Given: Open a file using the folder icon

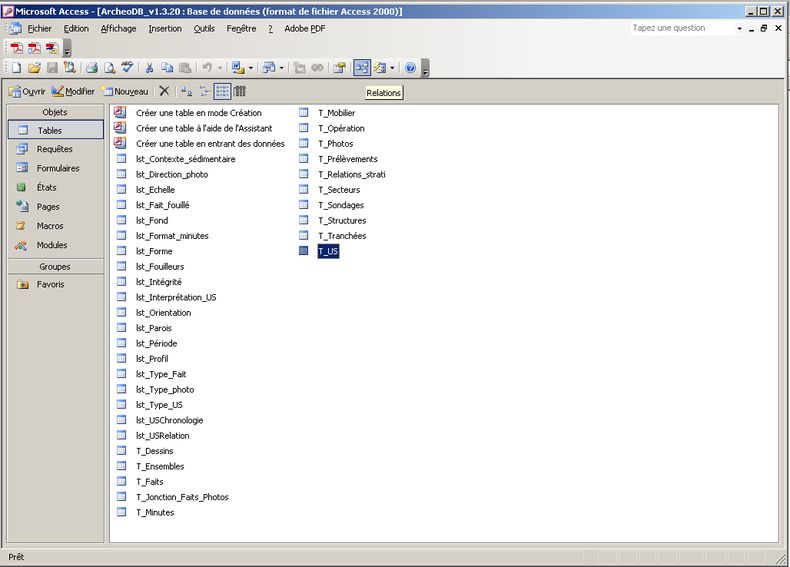Looking at the screenshot, I should [34, 68].
